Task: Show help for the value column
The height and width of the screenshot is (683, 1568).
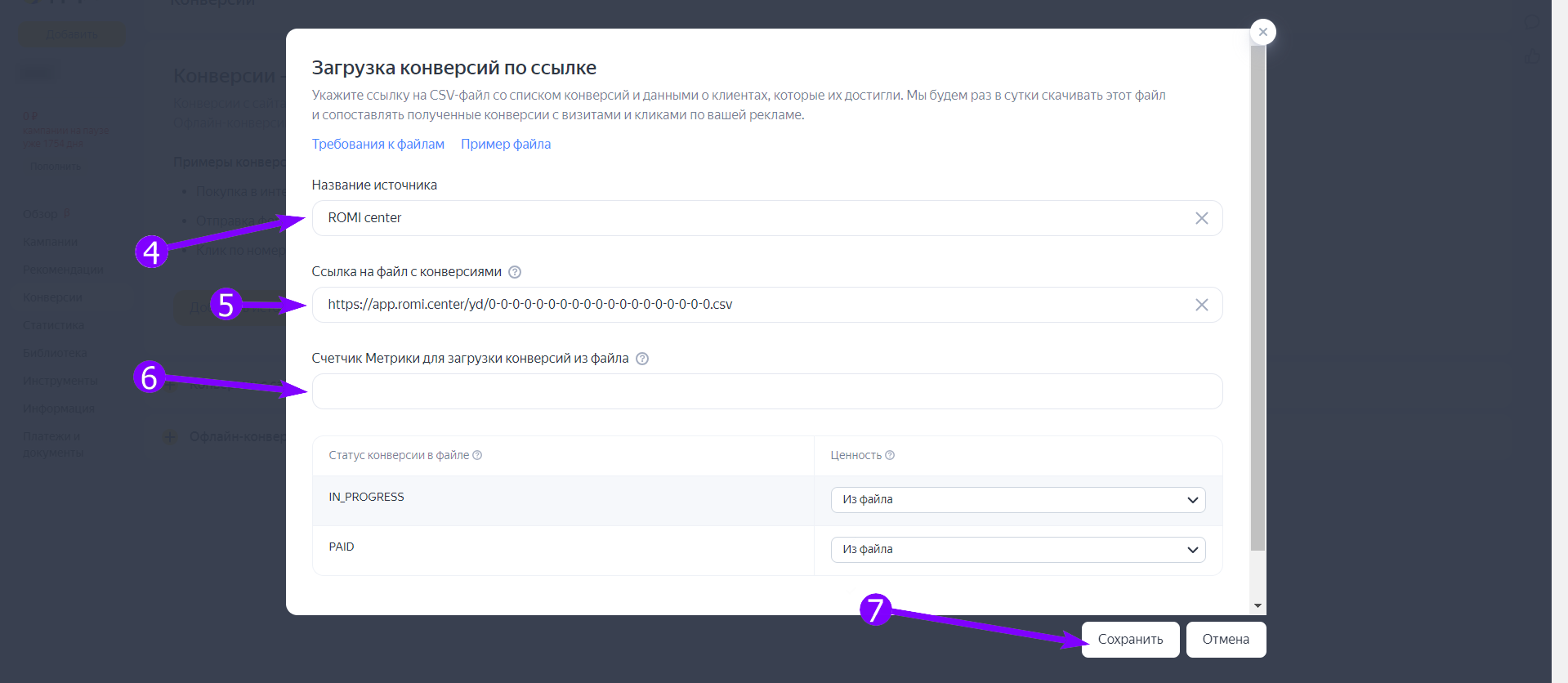Action: point(890,455)
